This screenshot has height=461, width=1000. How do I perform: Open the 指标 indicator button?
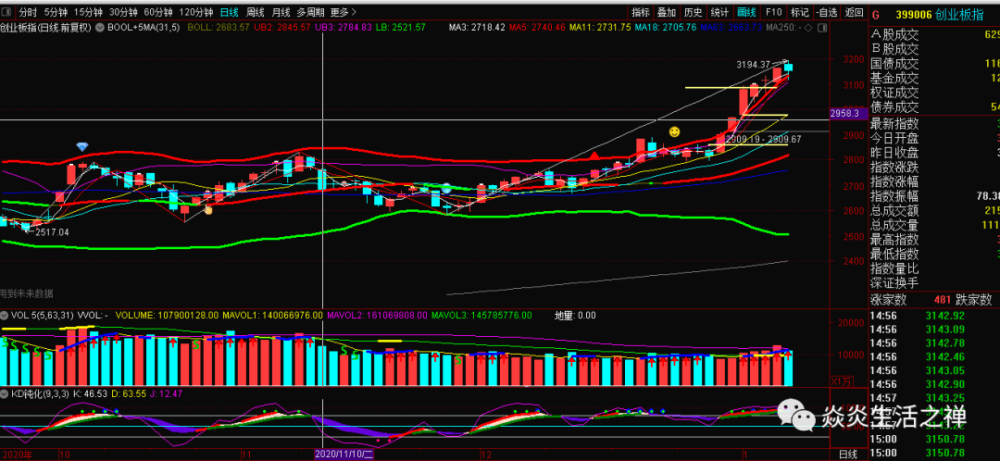tap(640, 13)
